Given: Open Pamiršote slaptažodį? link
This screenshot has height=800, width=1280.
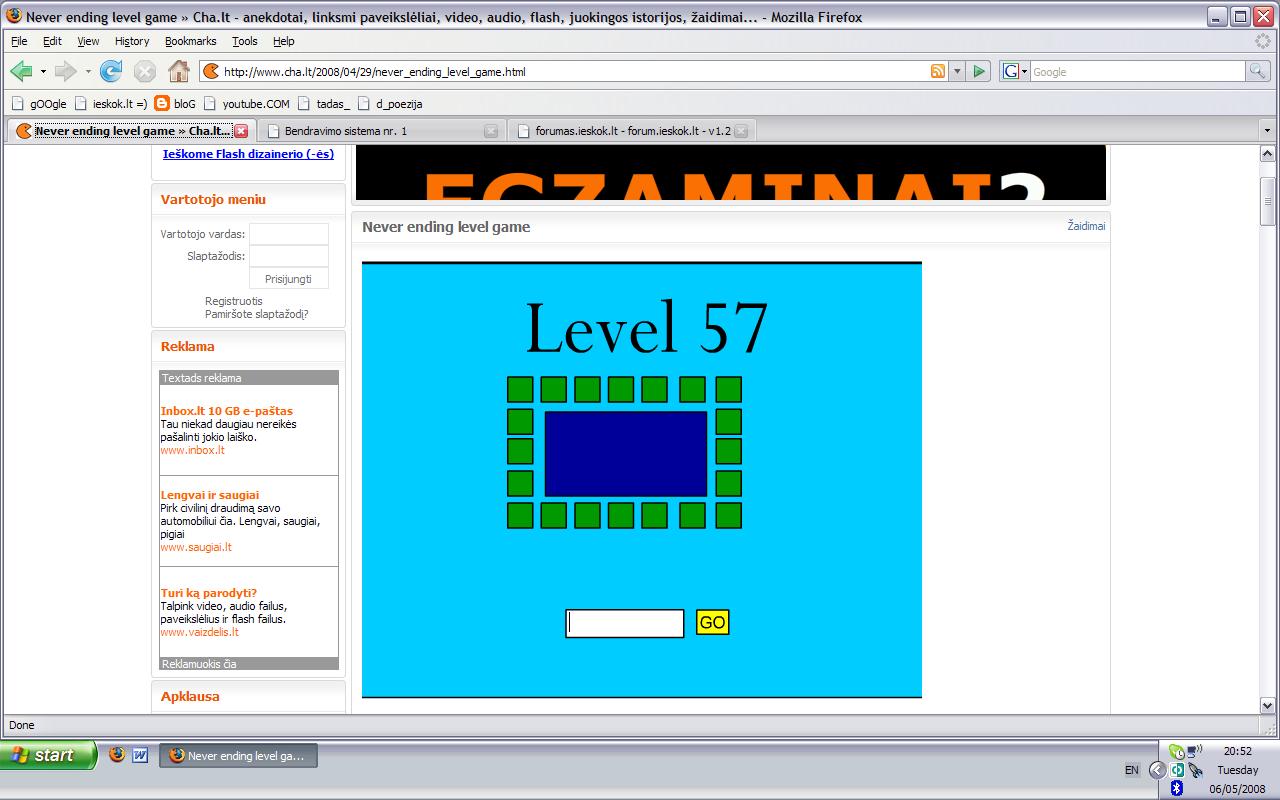Looking at the screenshot, I should pos(257,314).
